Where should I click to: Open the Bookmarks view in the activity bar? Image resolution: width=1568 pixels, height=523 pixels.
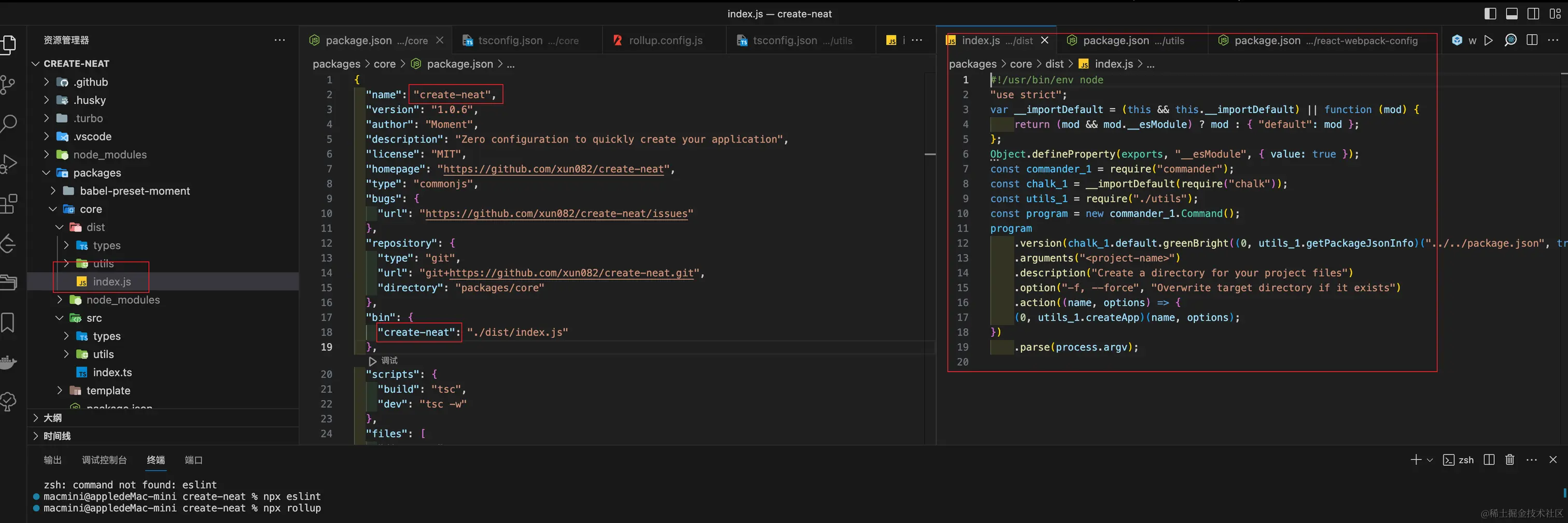(7, 322)
